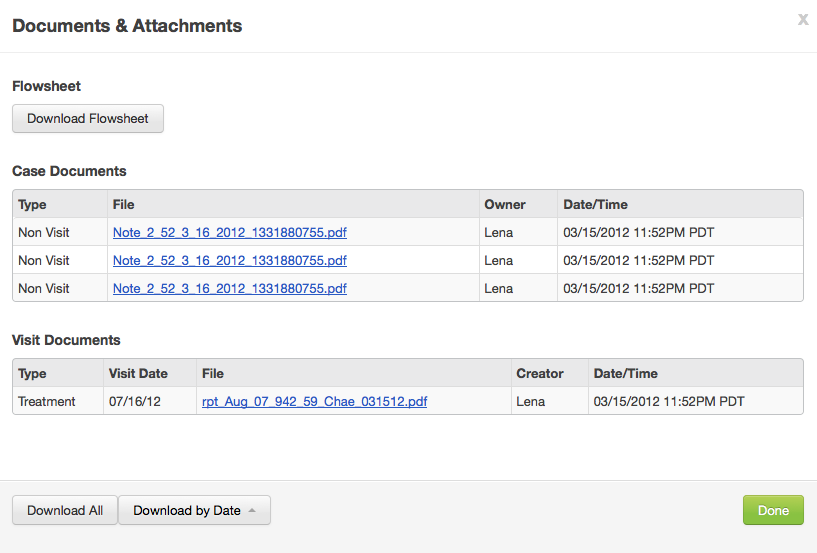817x553 pixels.
Task: Click the Case Documents File column header
Action: (x=123, y=204)
